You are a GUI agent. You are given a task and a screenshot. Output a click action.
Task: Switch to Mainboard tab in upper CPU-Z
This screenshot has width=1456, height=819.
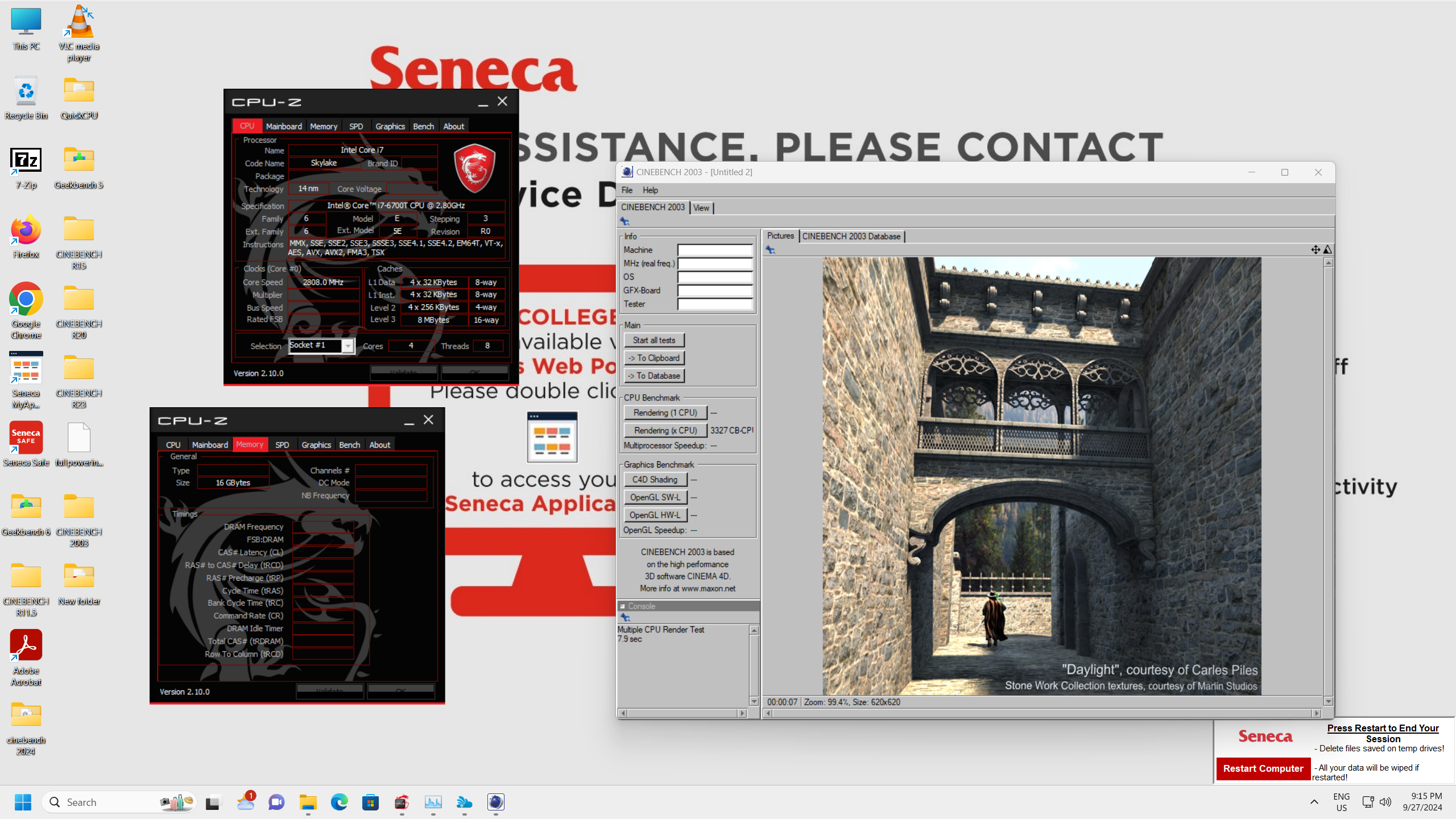[x=284, y=126]
